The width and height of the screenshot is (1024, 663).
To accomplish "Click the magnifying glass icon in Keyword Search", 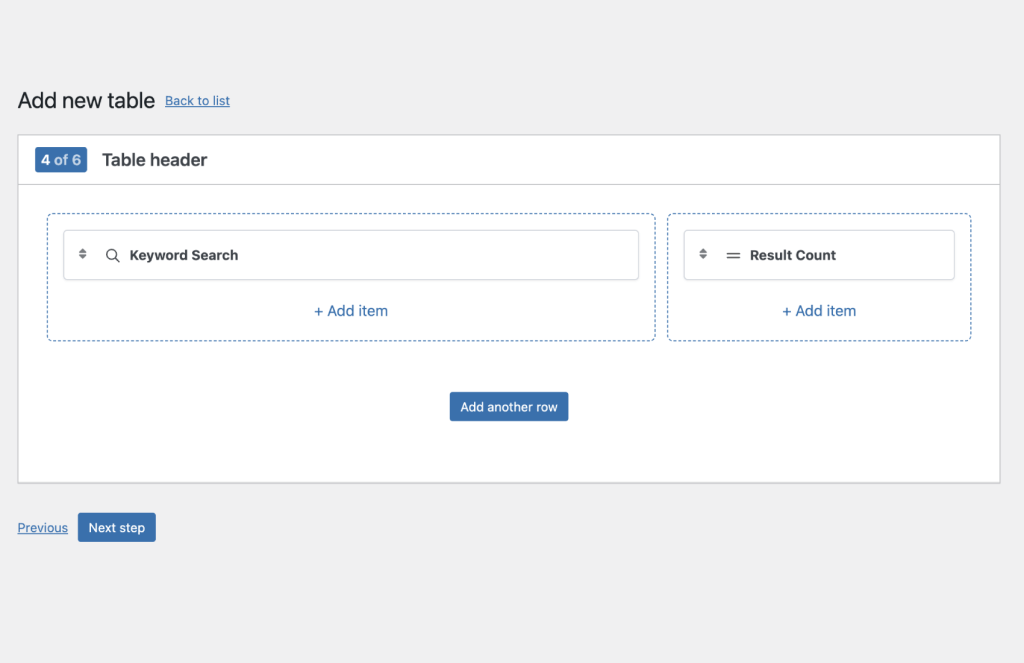I will pyautogui.click(x=113, y=255).
